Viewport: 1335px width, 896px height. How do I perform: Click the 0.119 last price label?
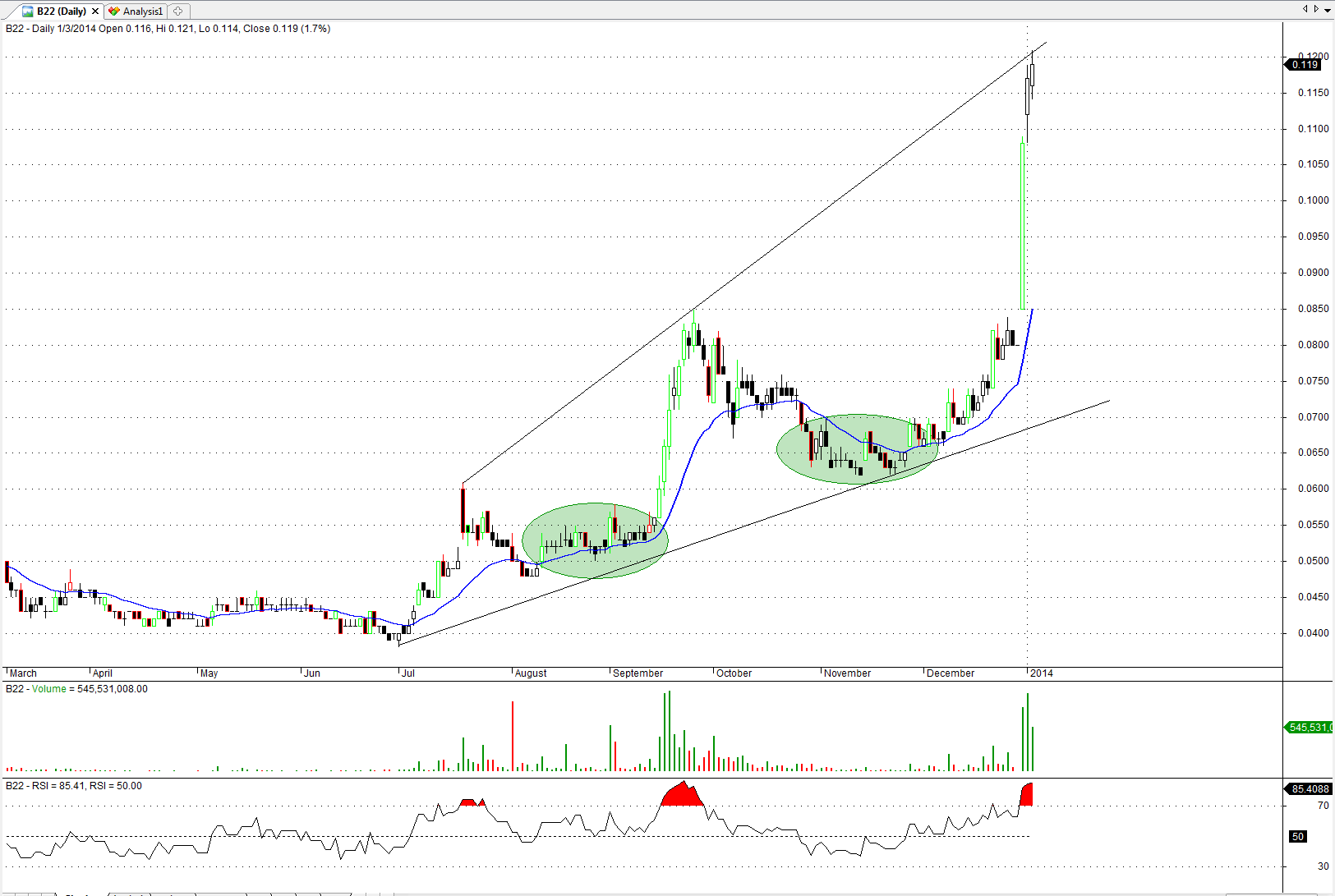(x=1304, y=64)
